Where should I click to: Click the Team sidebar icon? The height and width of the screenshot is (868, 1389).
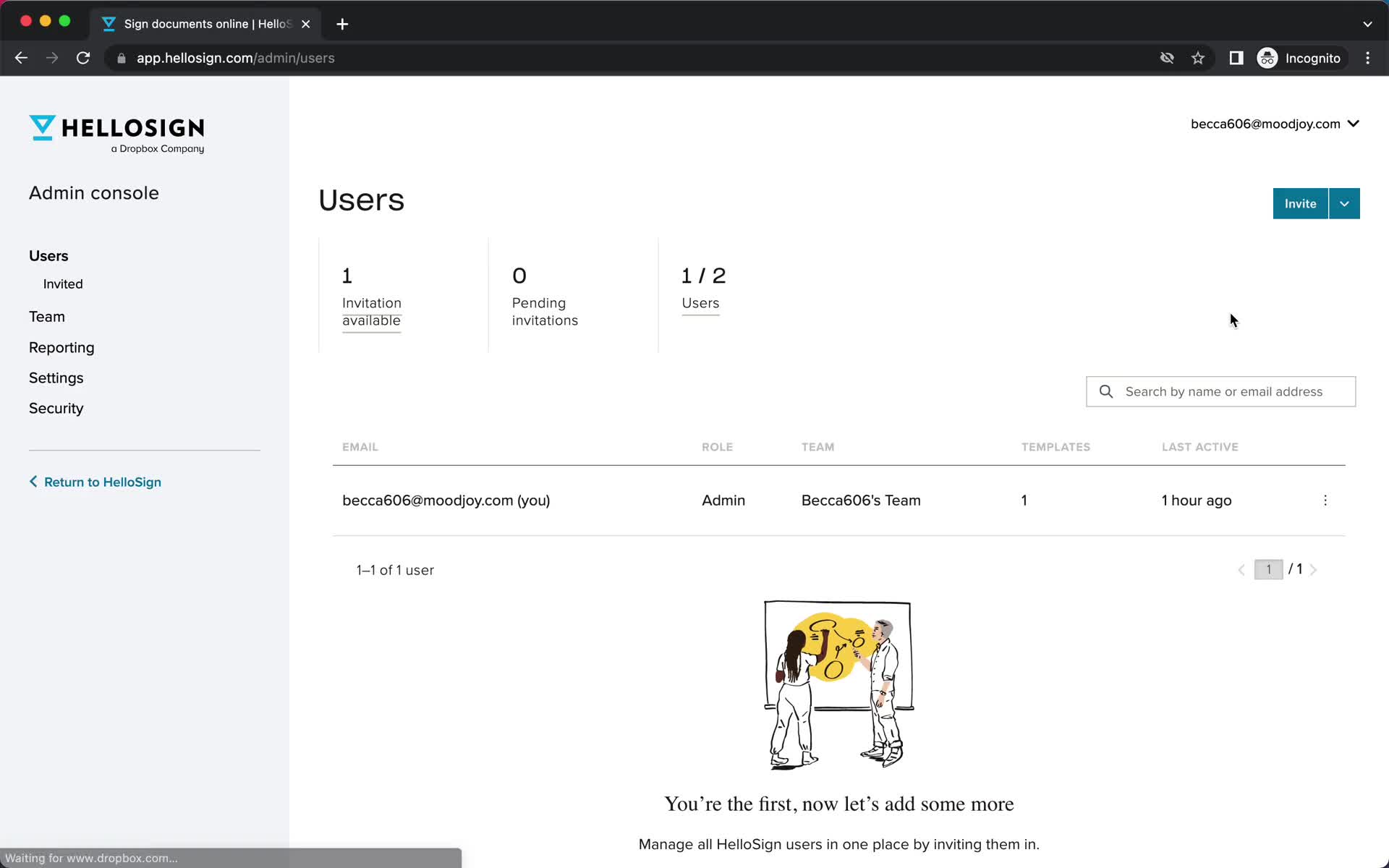47,317
